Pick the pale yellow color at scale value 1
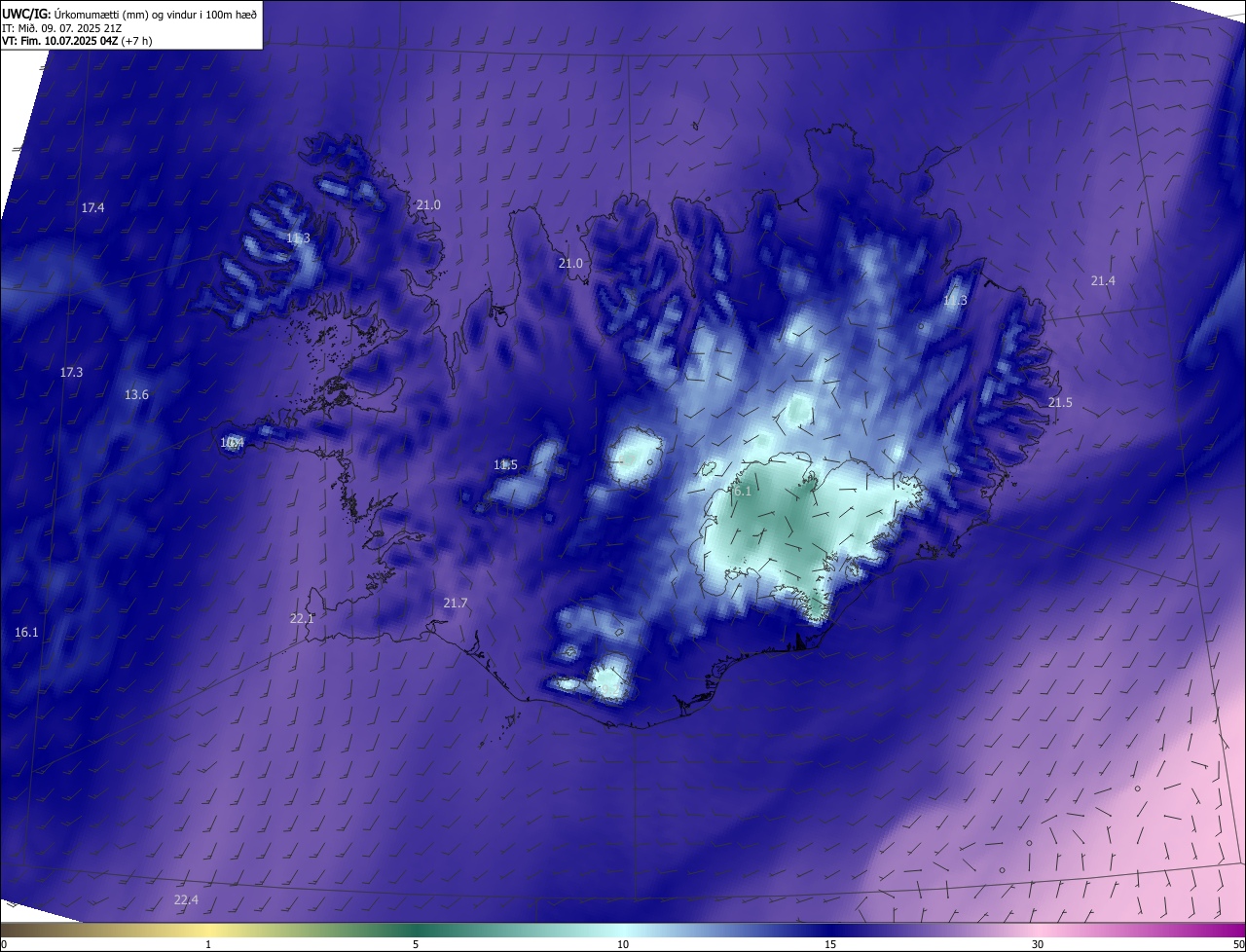The width and height of the screenshot is (1246, 952). [208, 931]
